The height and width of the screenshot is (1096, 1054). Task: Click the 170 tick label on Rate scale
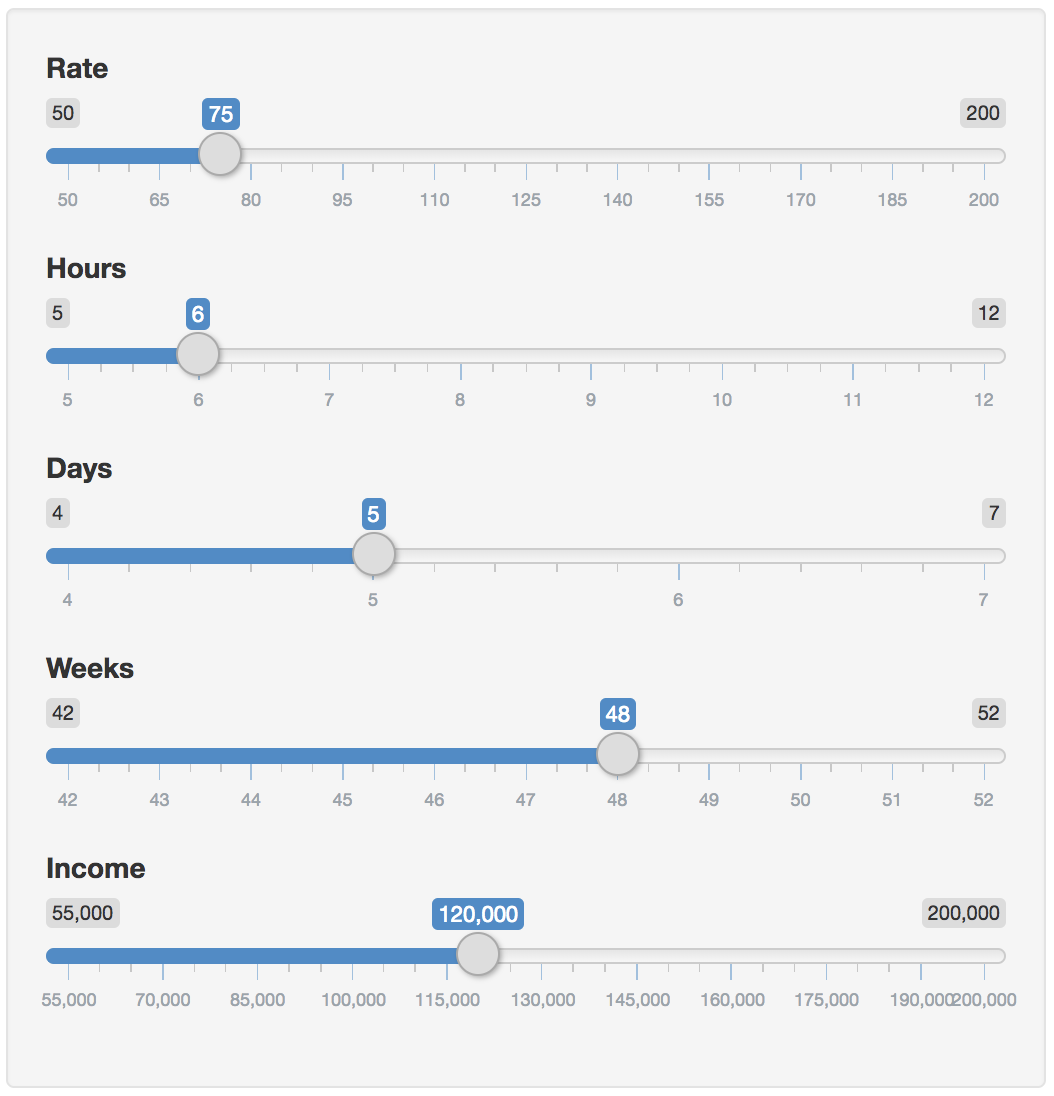(801, 200)
